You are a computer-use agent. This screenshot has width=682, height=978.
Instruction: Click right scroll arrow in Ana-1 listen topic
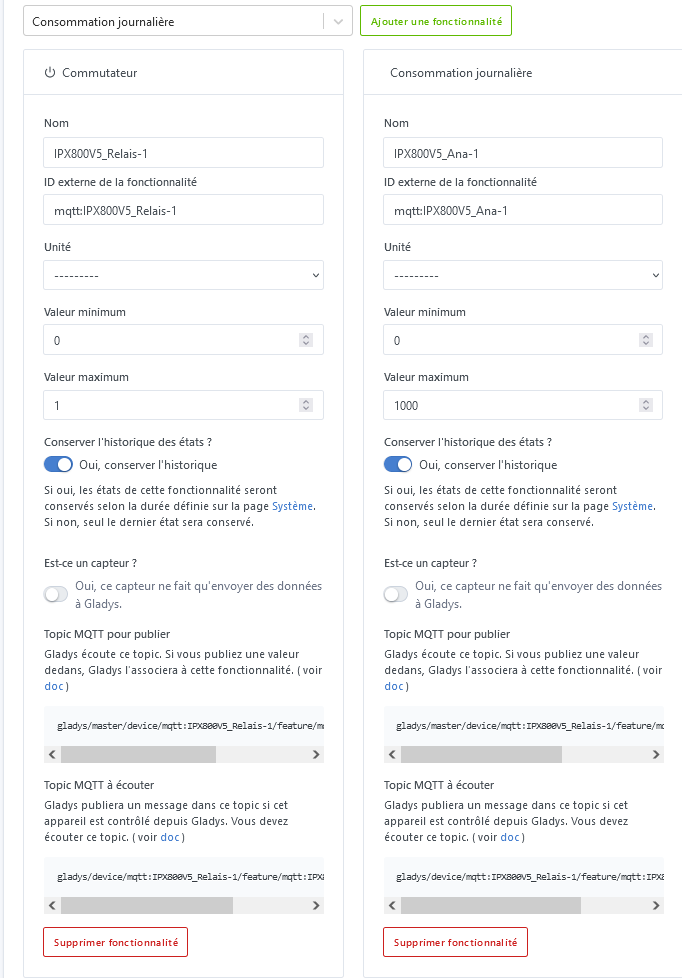click(656, 905)
